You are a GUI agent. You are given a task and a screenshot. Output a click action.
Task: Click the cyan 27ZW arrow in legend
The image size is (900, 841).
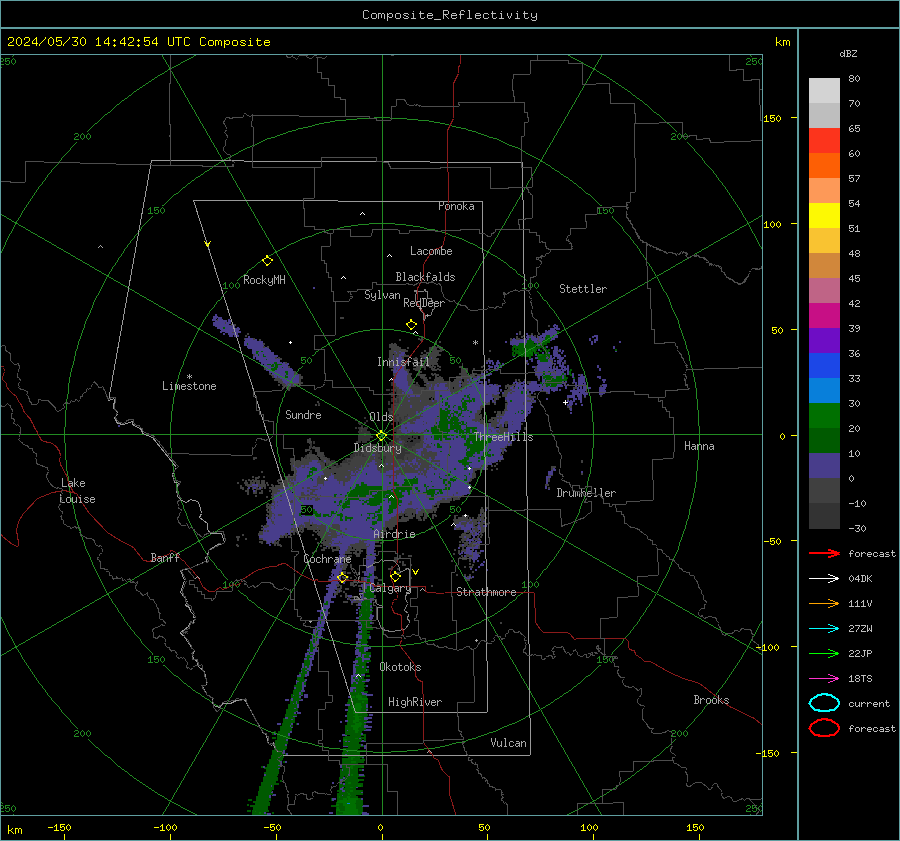coord(824,629)
